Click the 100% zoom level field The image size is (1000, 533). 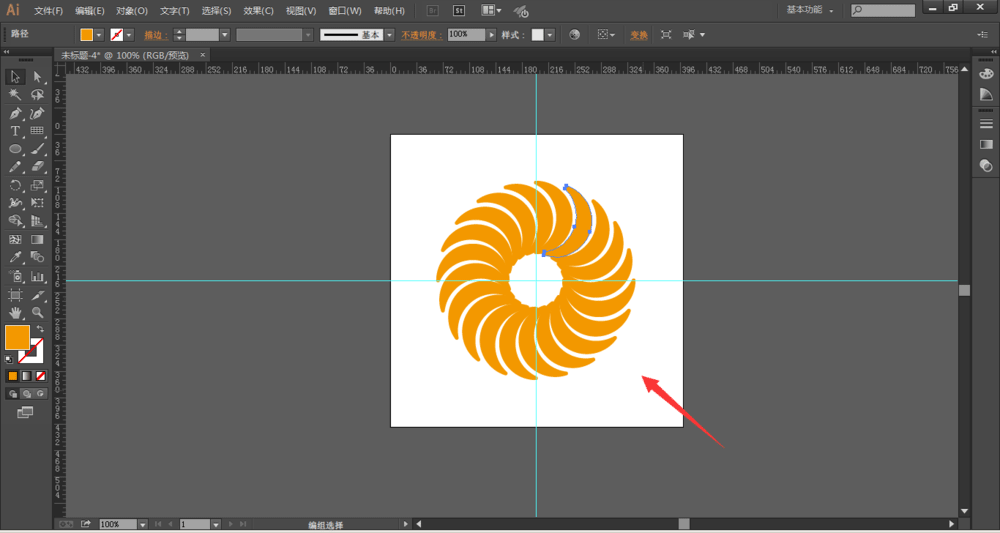click(115, 524)
